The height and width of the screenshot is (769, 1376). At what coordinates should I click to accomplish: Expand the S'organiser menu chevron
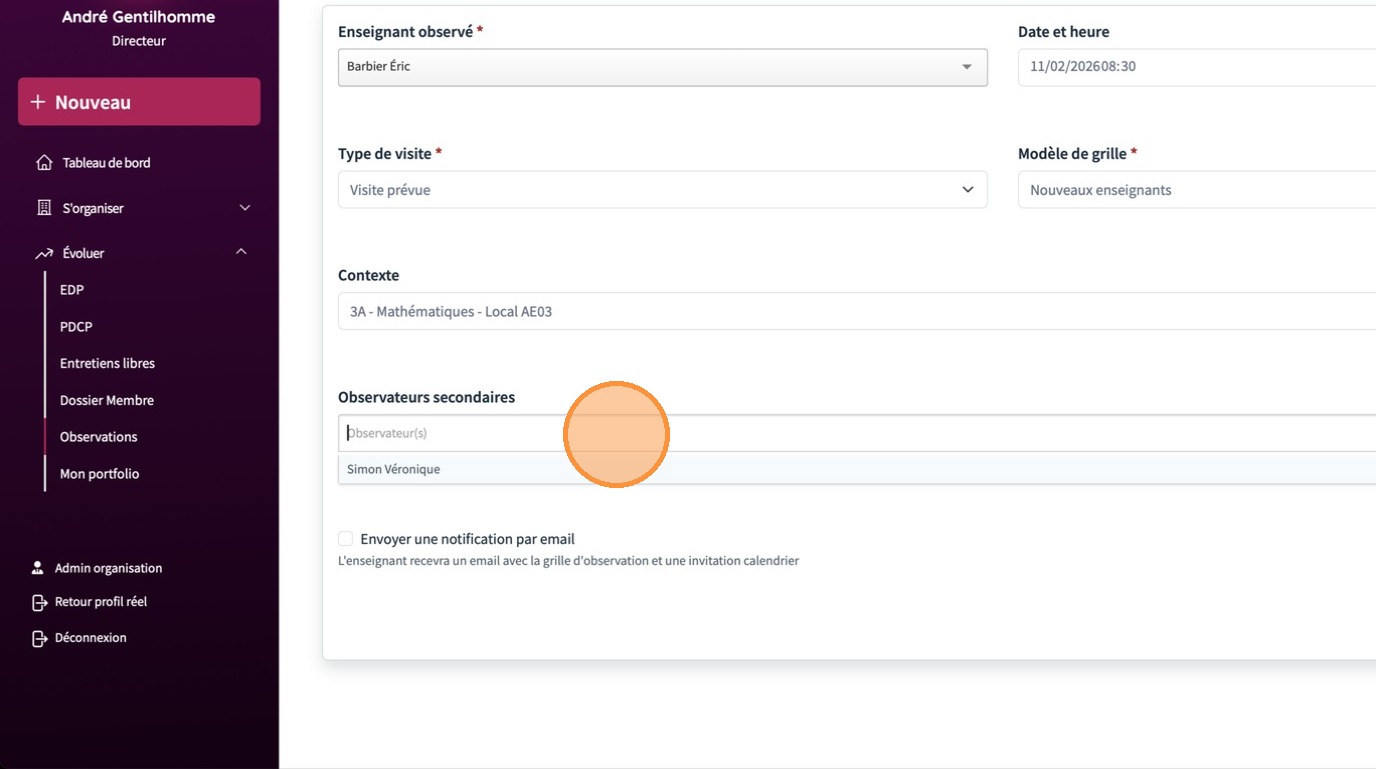point(245,208)
